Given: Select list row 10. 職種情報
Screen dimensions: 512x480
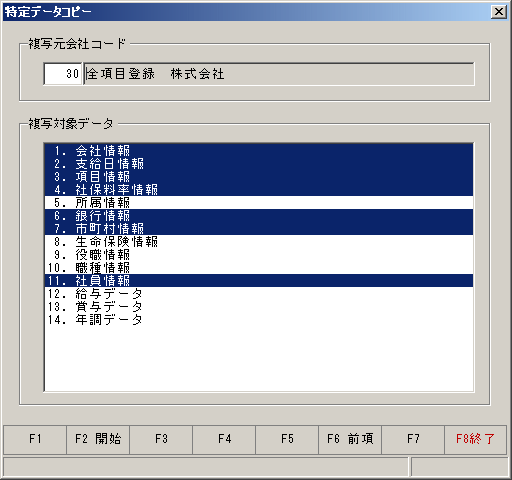Looking at the screenshot, I should pyautogui.click(x=259, y=267).
